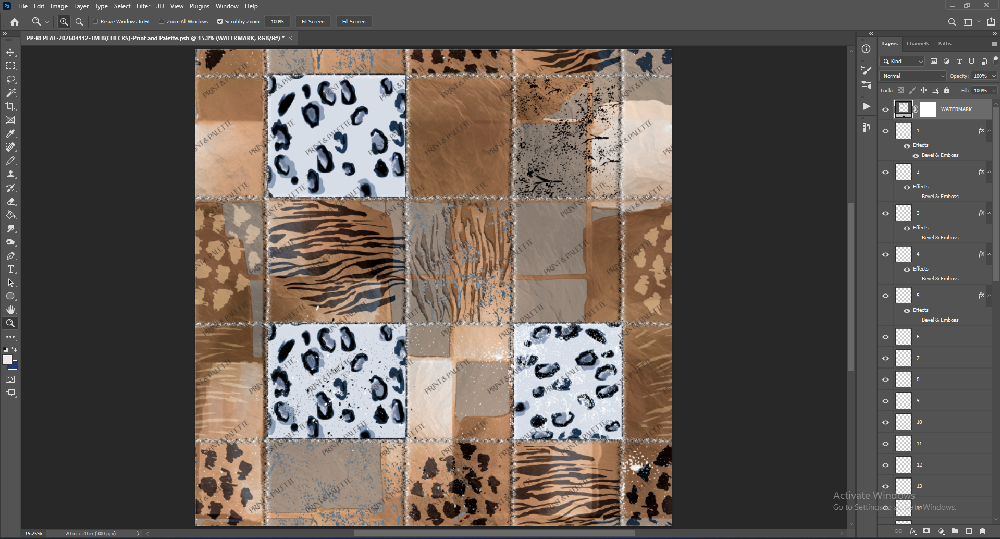The image size is (1000, 539).
Task: Click the Fill Screen button
Action: (353, 22)
